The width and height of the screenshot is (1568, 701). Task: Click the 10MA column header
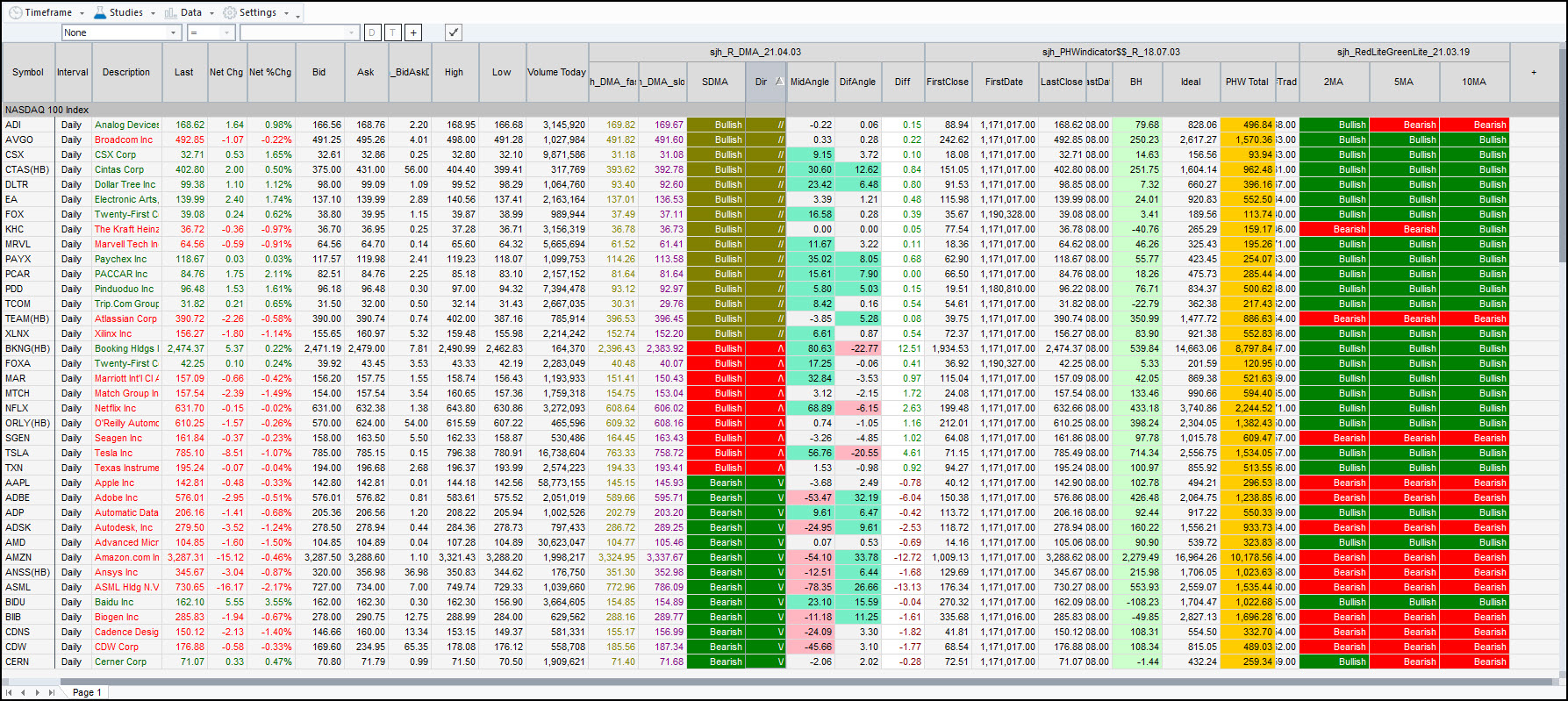1474,82
